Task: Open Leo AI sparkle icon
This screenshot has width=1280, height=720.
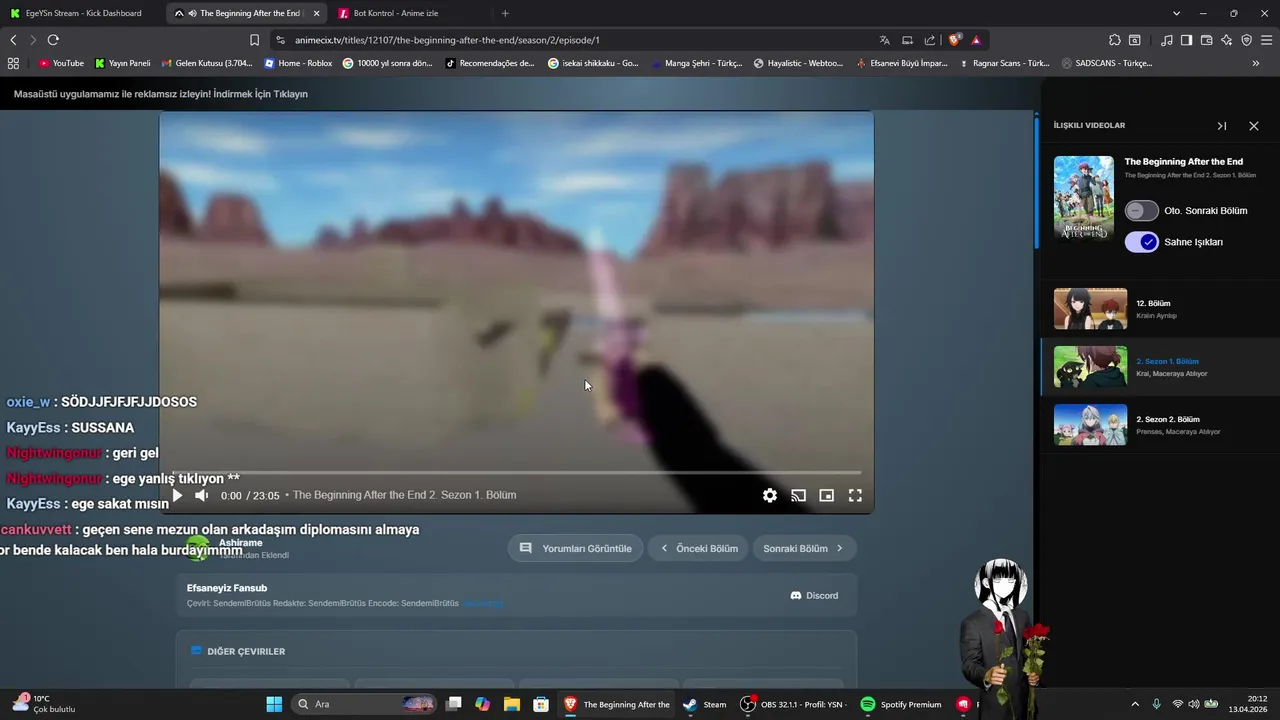Action: 1227,40
